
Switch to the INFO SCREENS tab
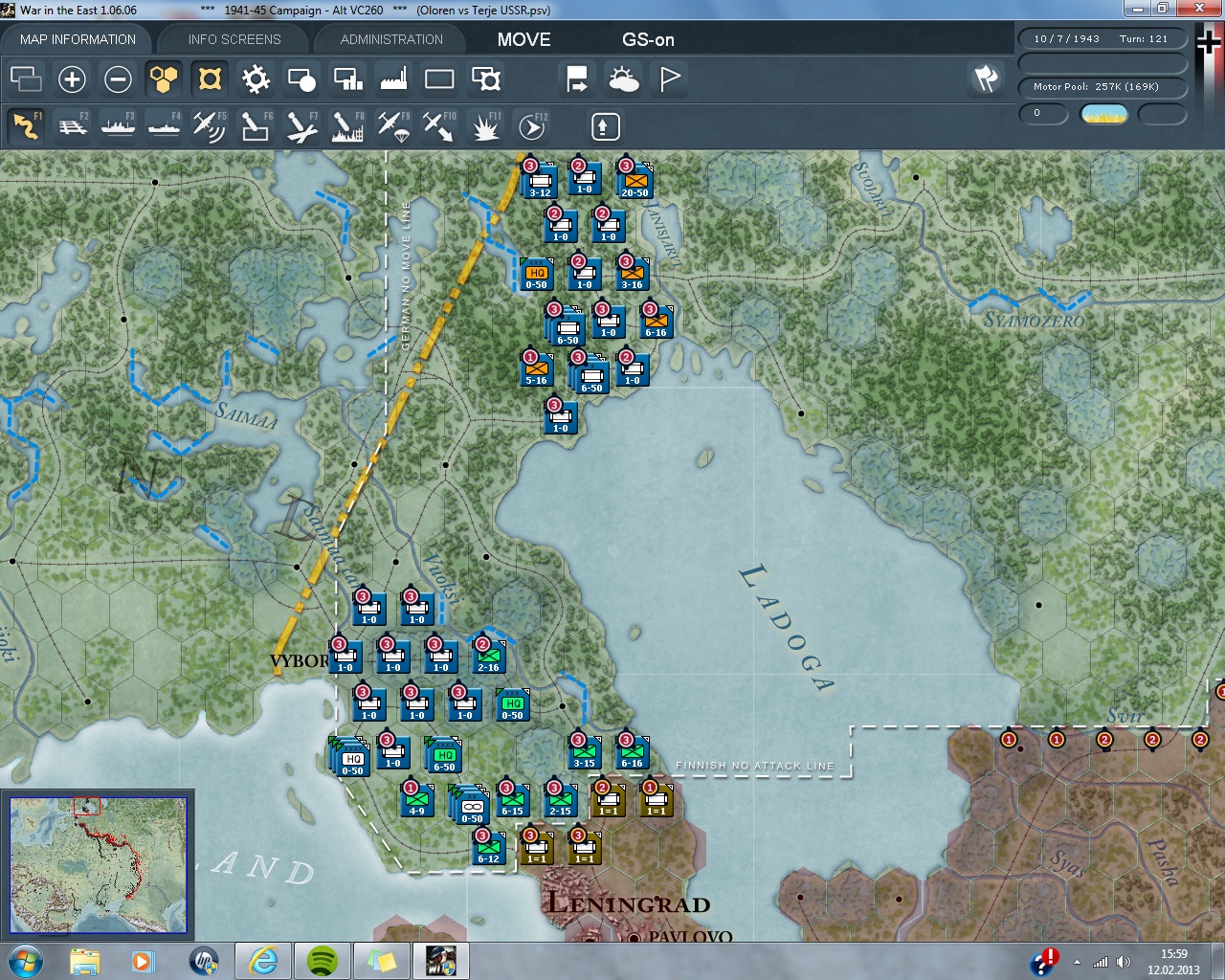[234, 39]
